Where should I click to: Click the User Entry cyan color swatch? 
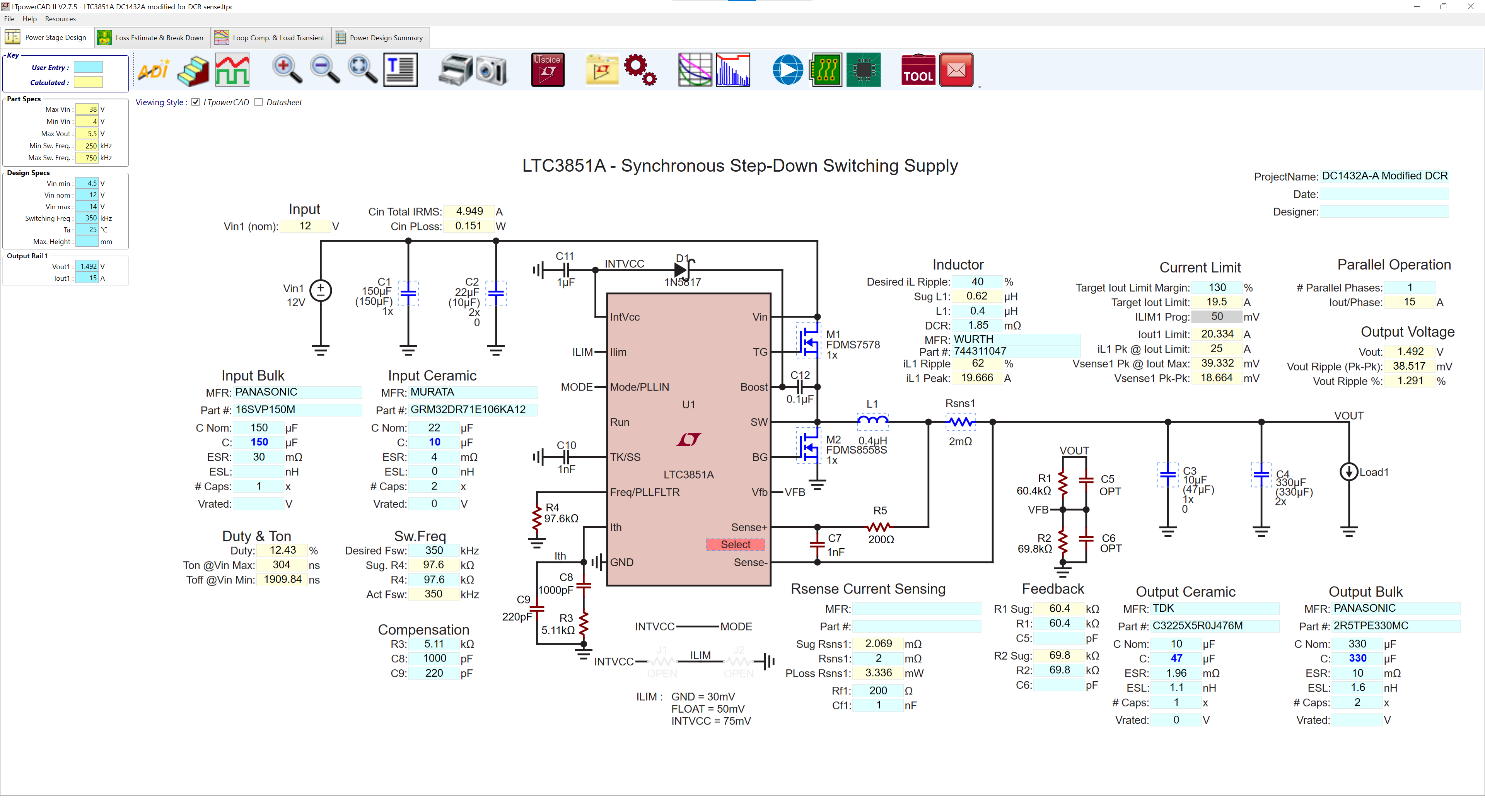tap(88, 67)
